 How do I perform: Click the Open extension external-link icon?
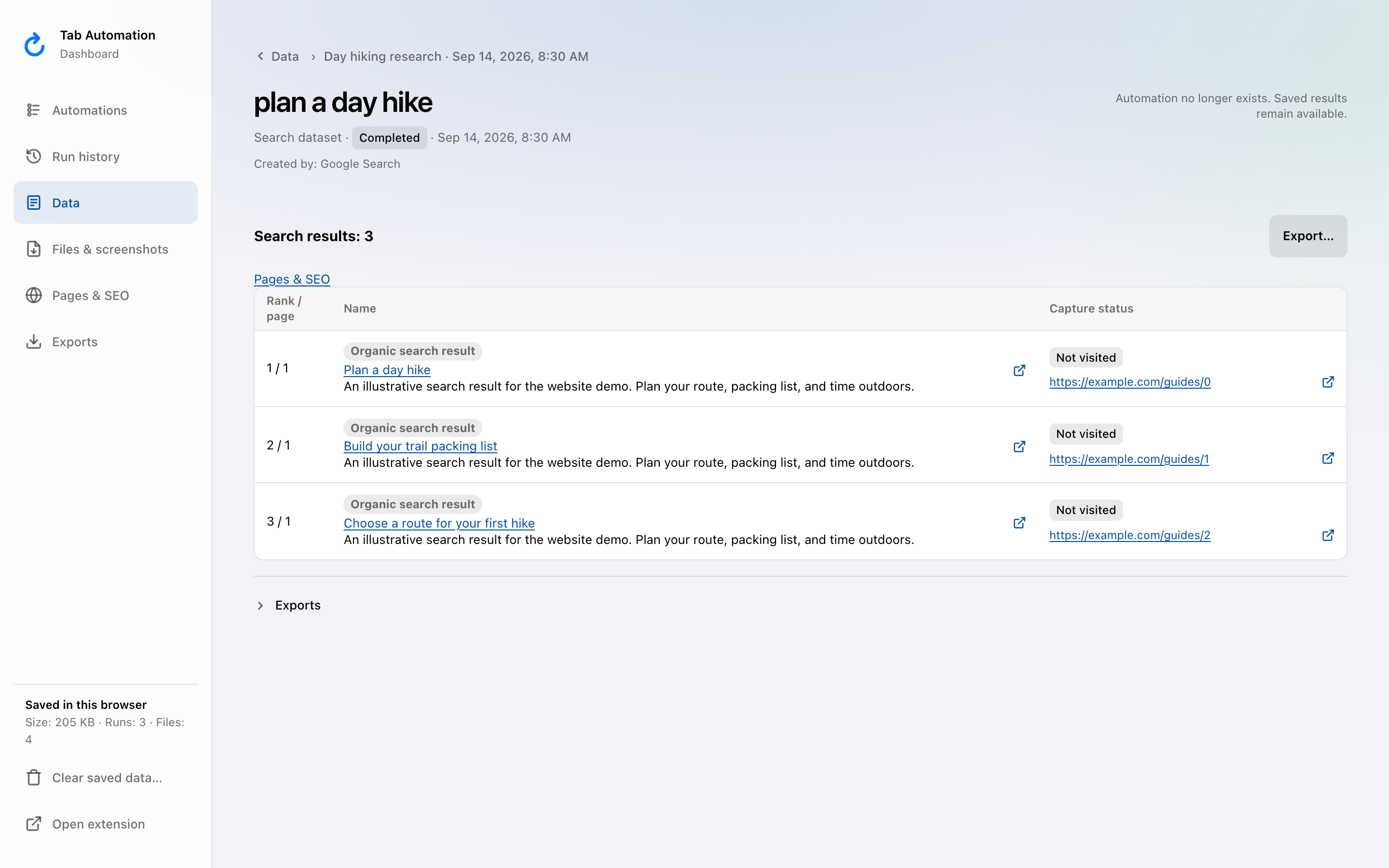click(33, 824)
